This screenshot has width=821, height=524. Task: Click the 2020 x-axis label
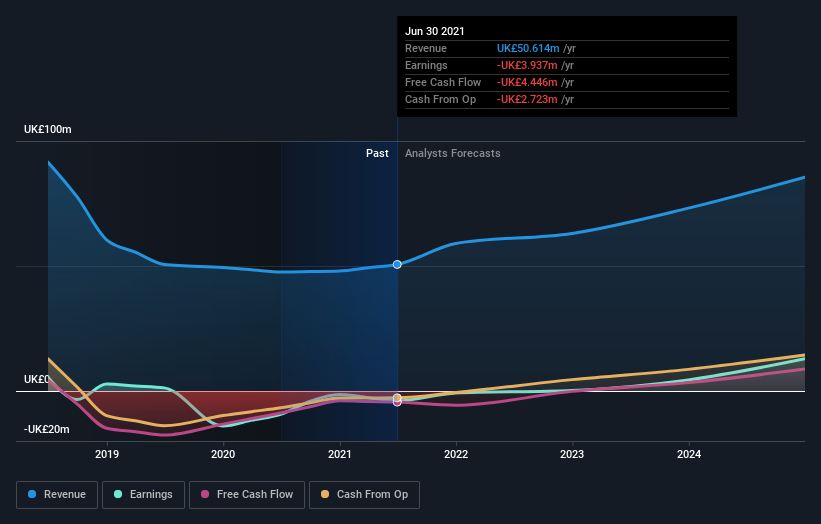(223, 454)
